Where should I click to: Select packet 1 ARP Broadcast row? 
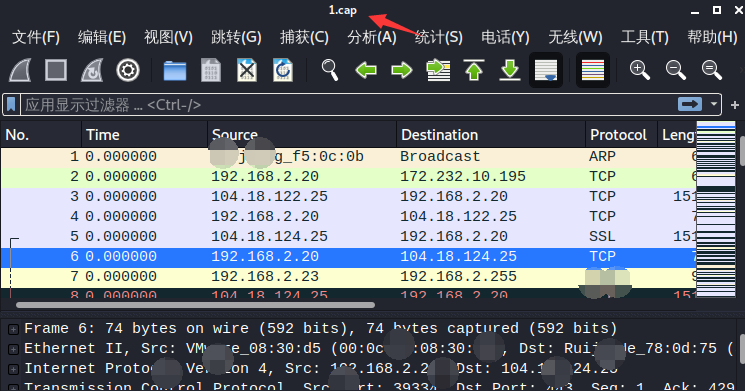pos(348,157)
